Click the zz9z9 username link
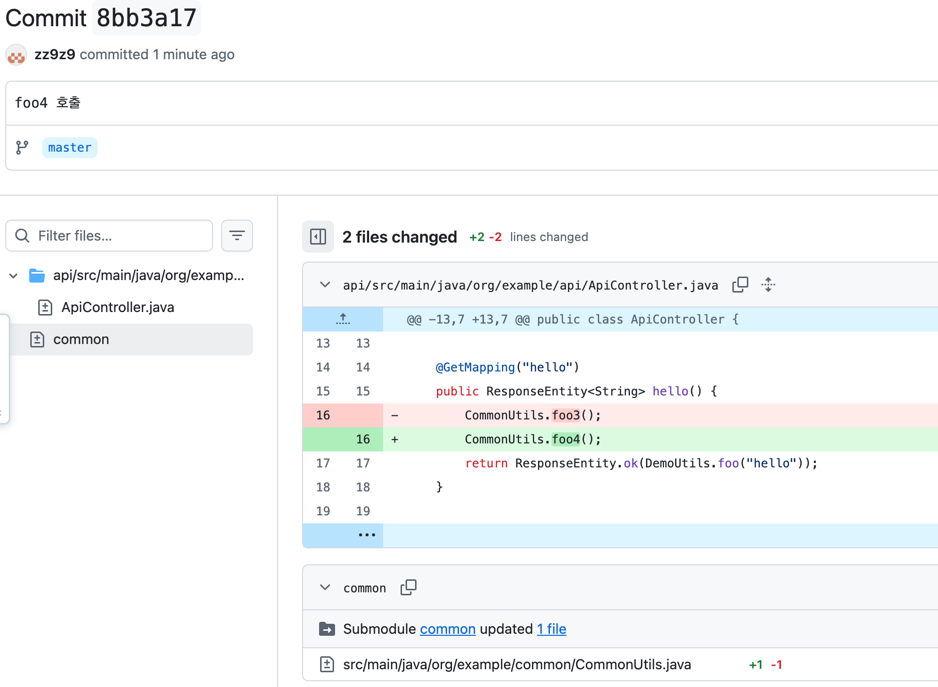 pyautogui.click(x=55, y=55)
